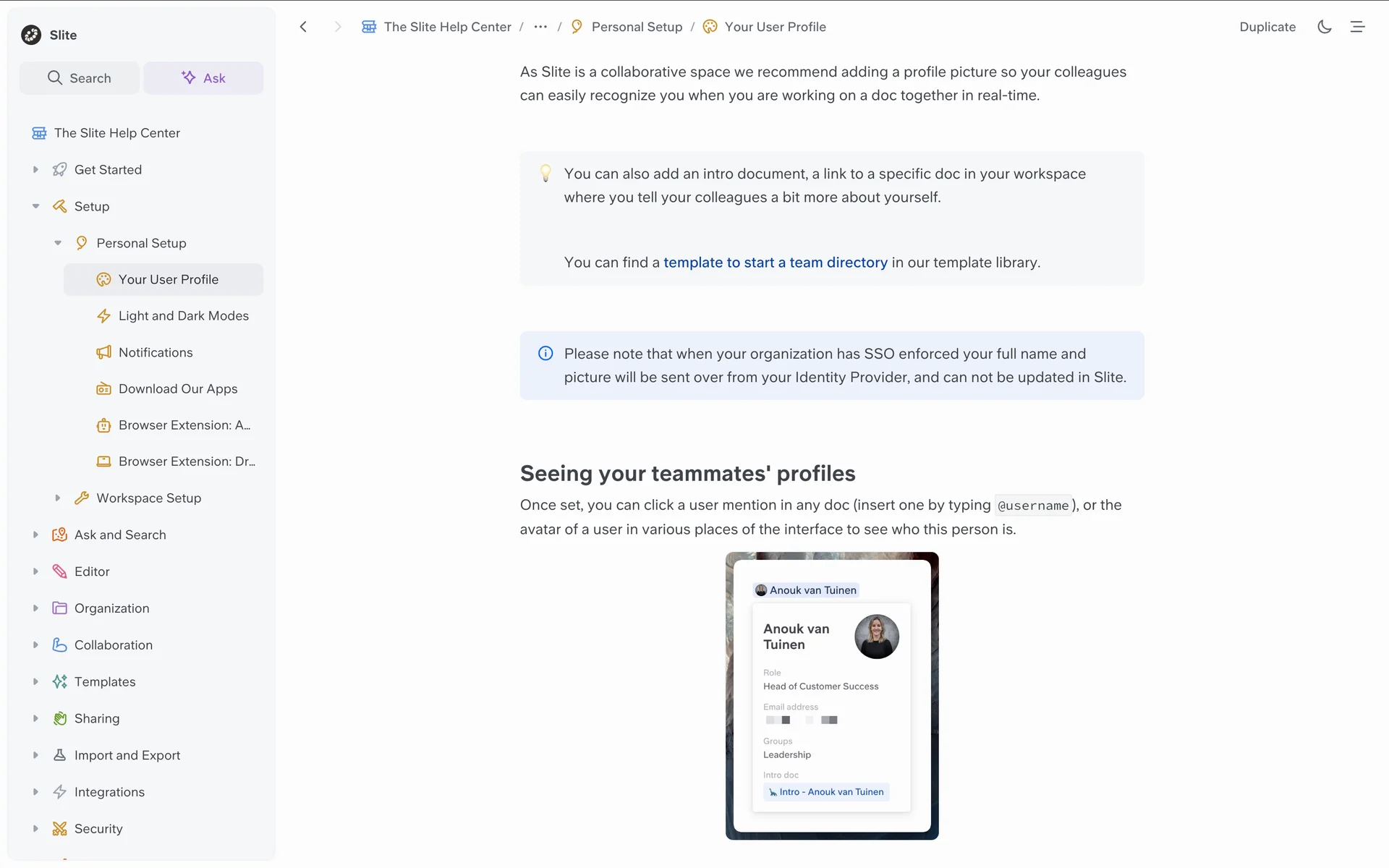Expand the Get Started section
Screen dimensions: 1389x868
35,170
